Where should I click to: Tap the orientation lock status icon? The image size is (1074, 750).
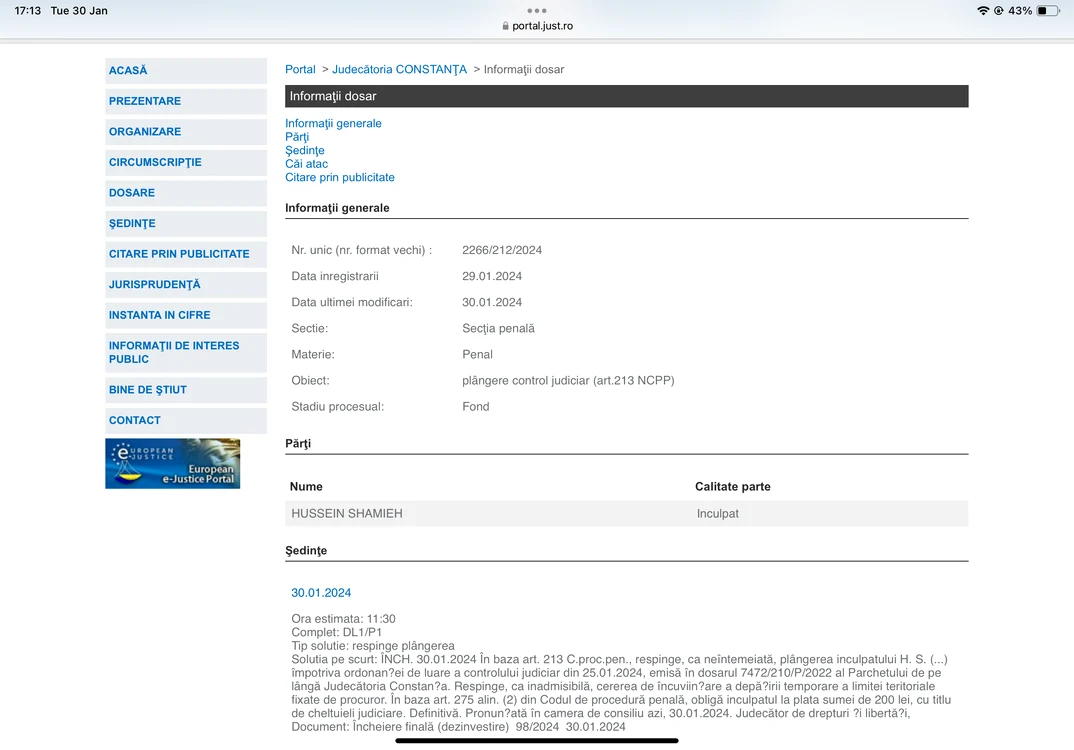(x=999, y=10)
